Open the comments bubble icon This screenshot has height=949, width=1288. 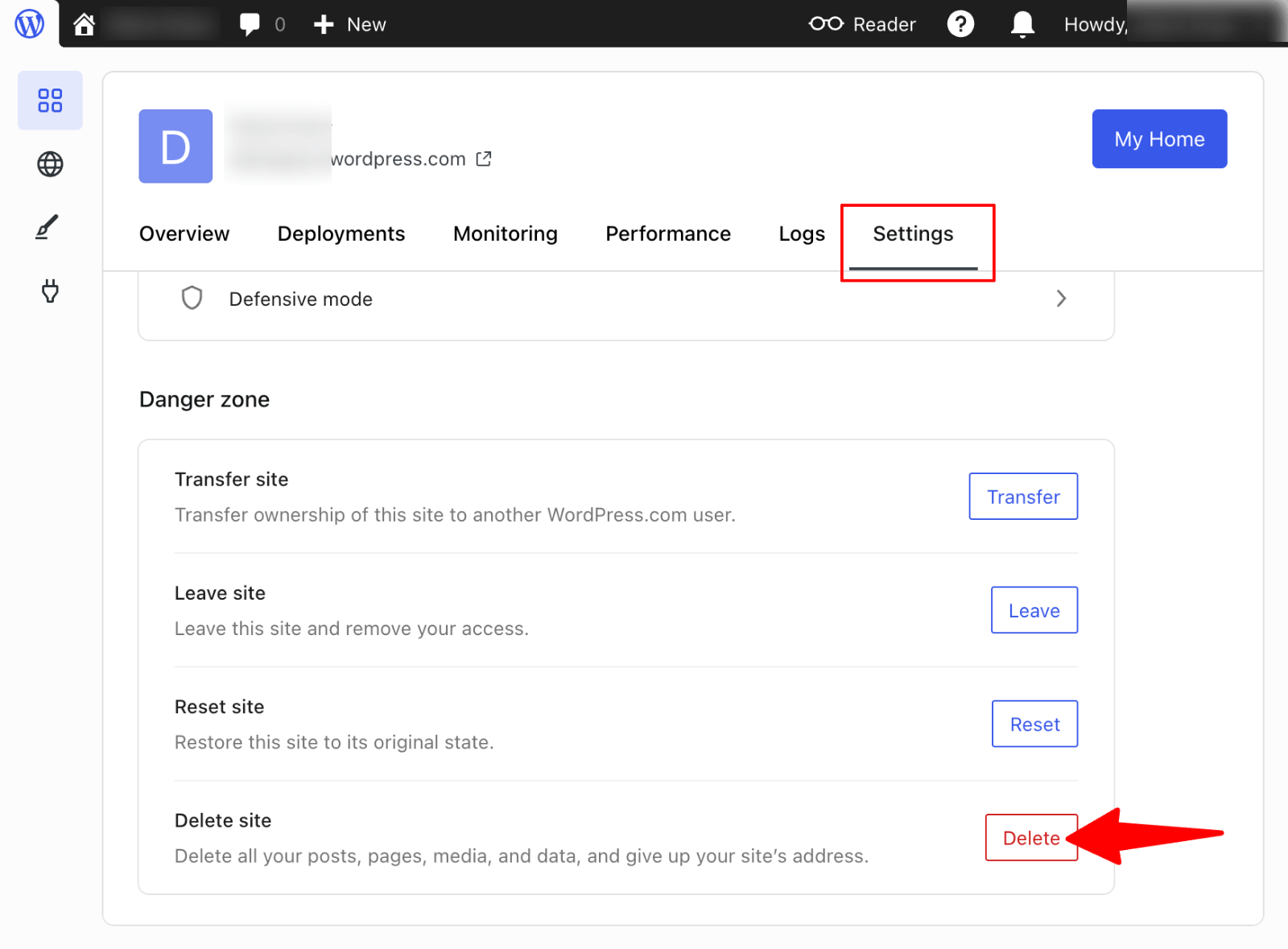250,23
